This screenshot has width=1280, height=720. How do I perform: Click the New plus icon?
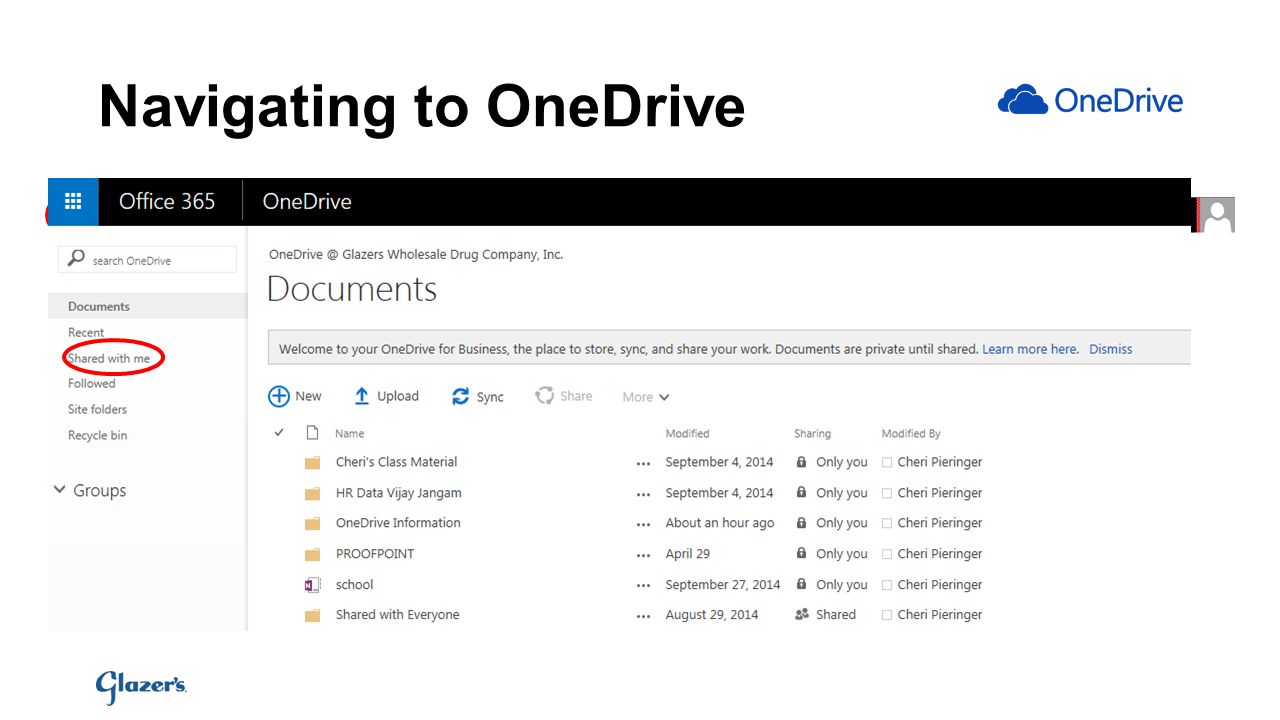279,396
